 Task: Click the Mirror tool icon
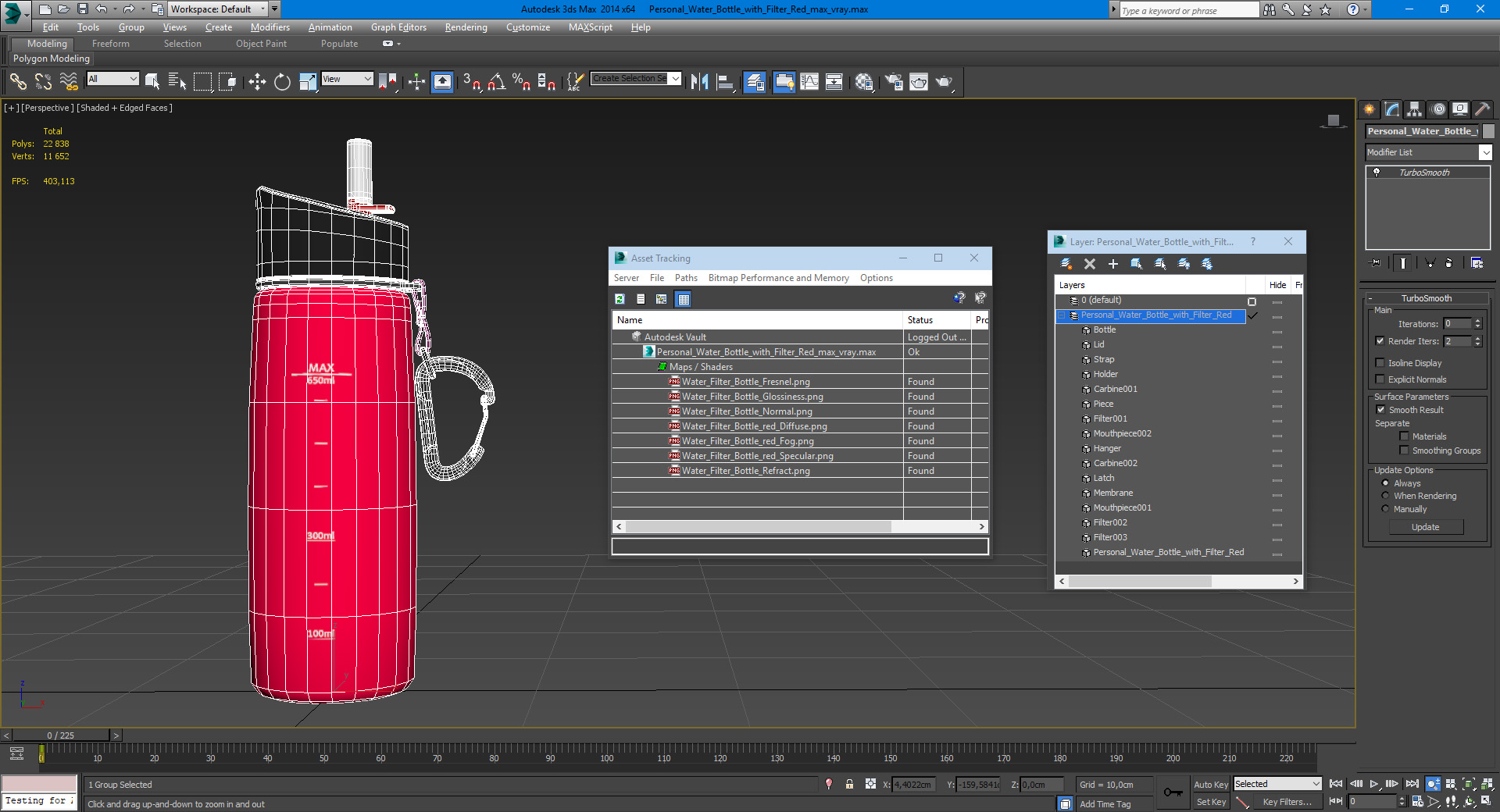[700, 81]
